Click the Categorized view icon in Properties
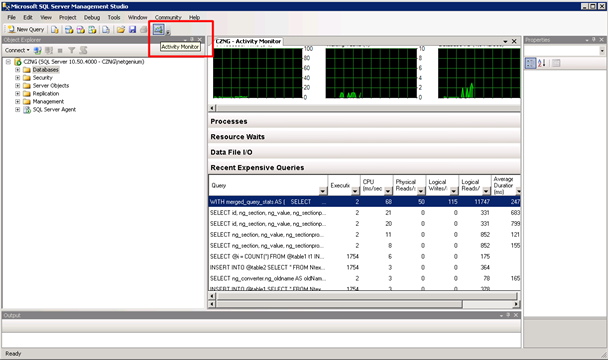608x360 pixels. click(530, 63)
